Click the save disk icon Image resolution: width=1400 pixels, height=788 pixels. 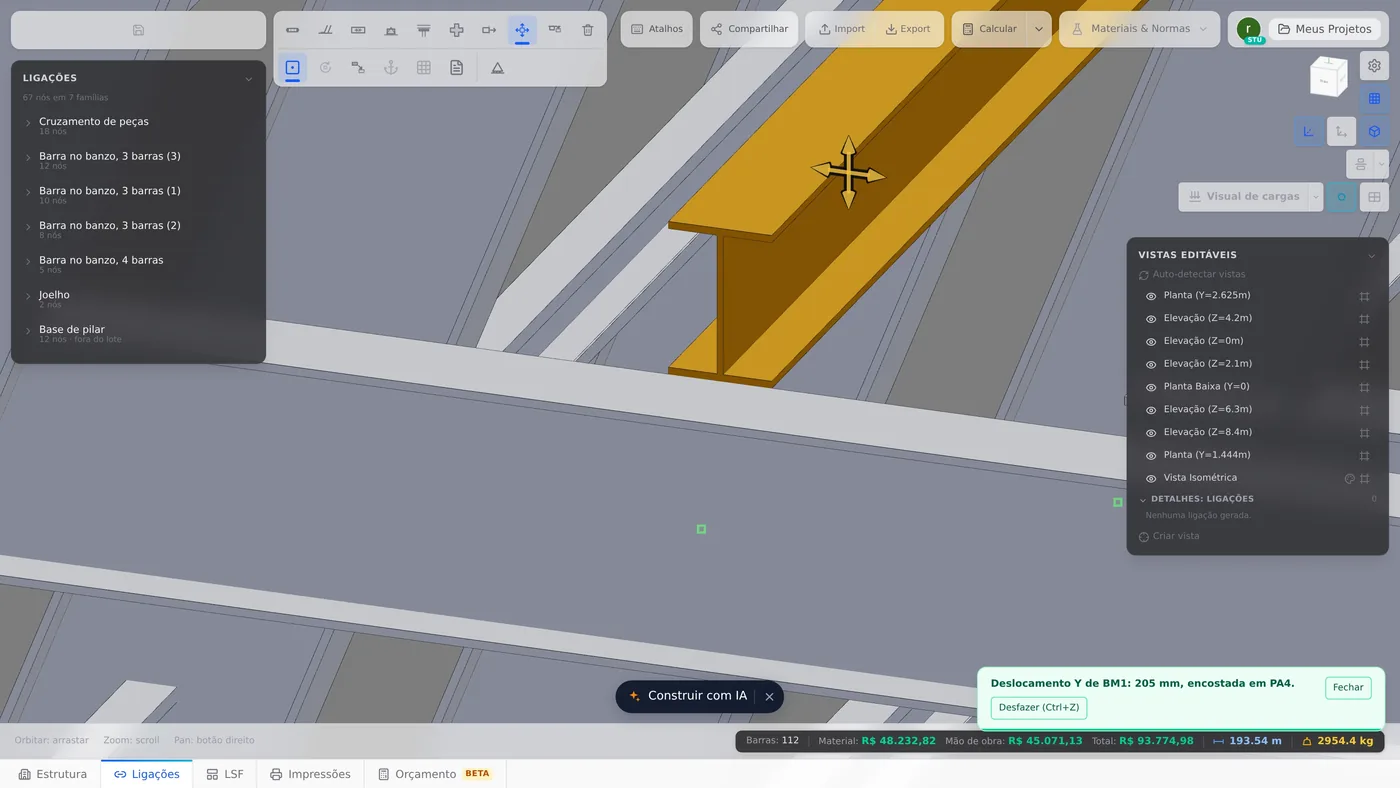click(138, 30)
